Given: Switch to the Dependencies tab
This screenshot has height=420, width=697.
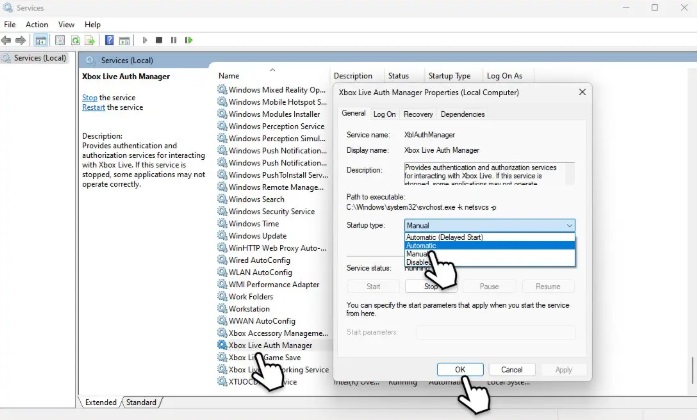Looking at the screenshot, I should pos(462,114).
